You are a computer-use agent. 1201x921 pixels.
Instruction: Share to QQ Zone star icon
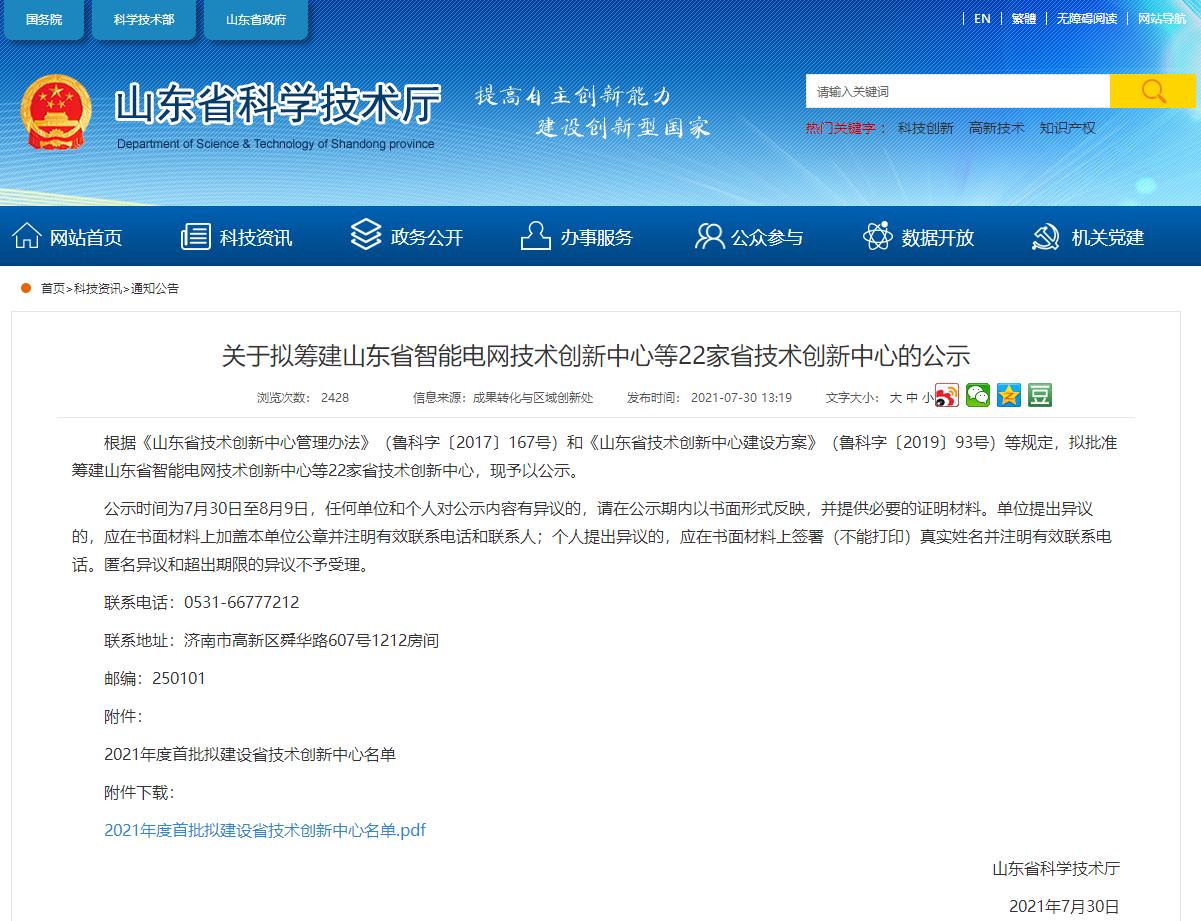tap(1008, 396)
